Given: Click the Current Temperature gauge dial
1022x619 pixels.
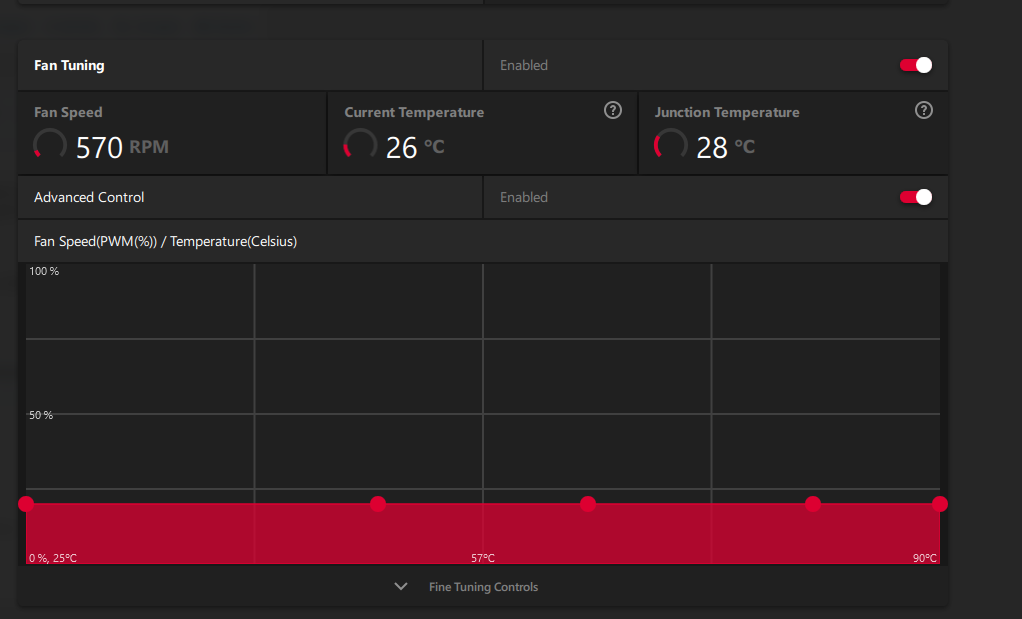Looking at the screenshot, I should pos(360,145).
